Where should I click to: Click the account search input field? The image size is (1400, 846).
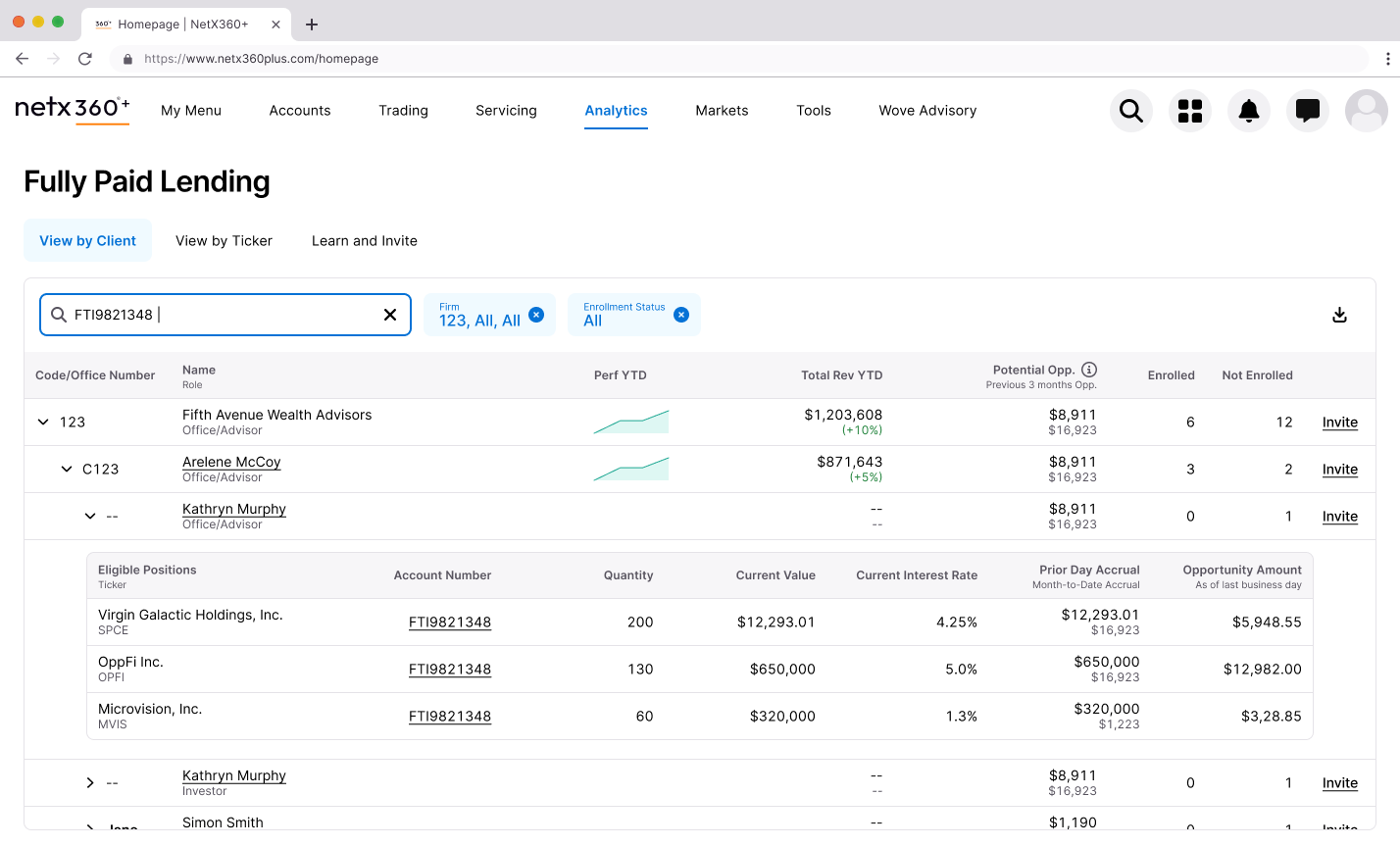[x=225, y=315]
